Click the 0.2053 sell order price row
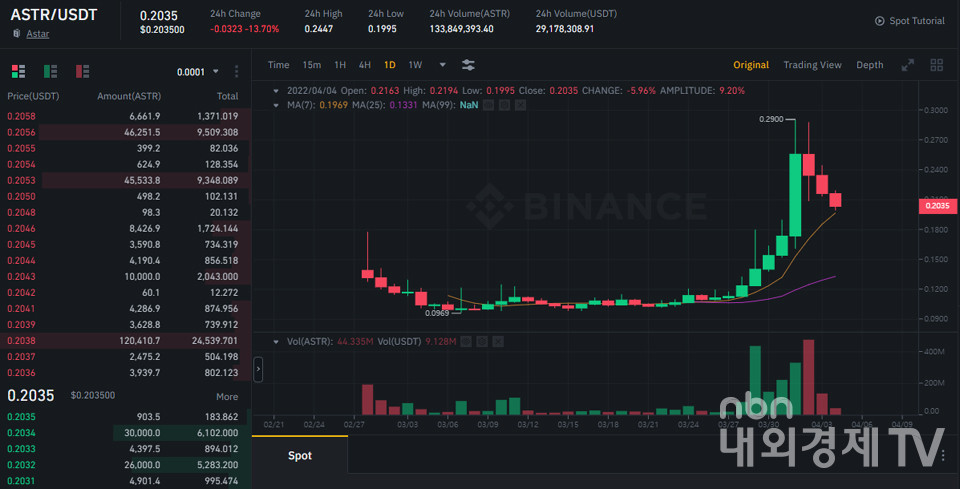 [x=22, y=180]
